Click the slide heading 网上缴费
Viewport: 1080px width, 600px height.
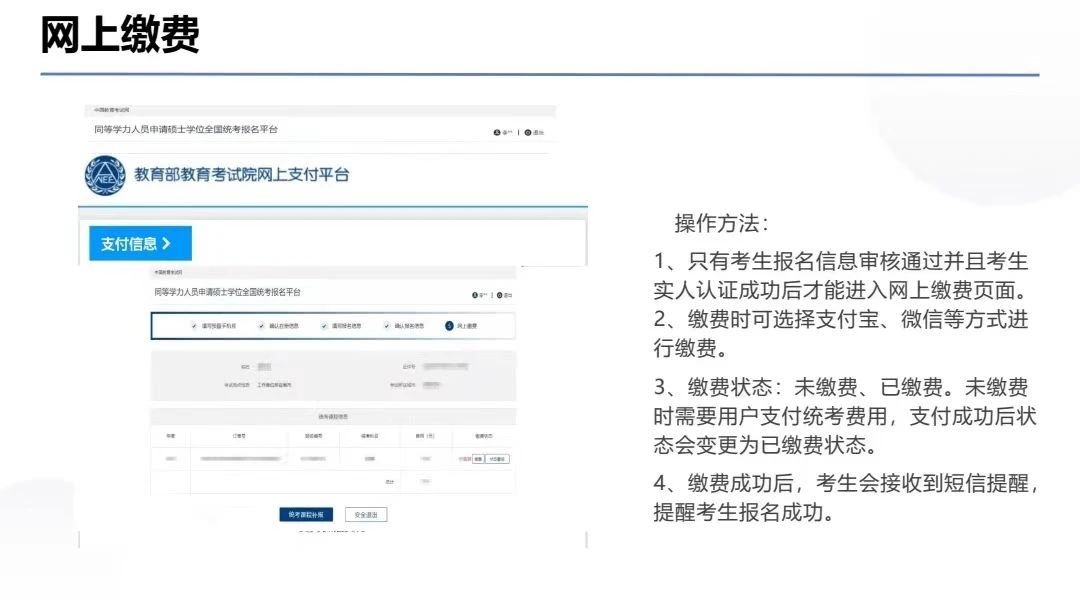pyautogui.click(x=120, y=34)
